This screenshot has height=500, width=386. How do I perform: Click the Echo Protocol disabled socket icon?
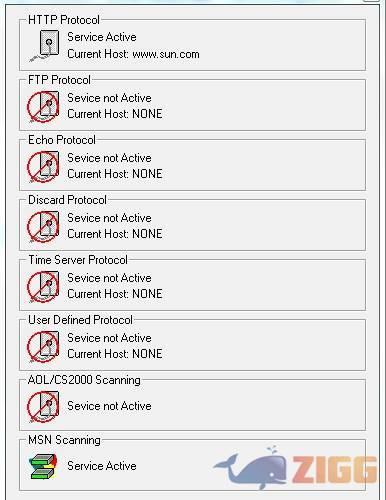43,166
